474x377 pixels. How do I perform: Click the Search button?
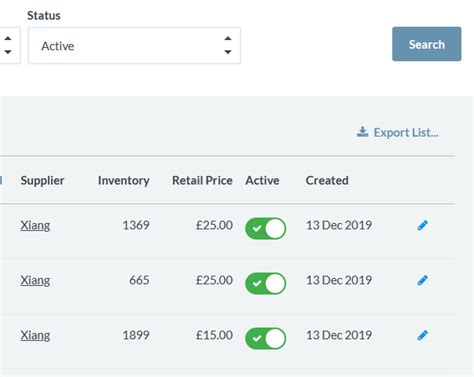427,44
